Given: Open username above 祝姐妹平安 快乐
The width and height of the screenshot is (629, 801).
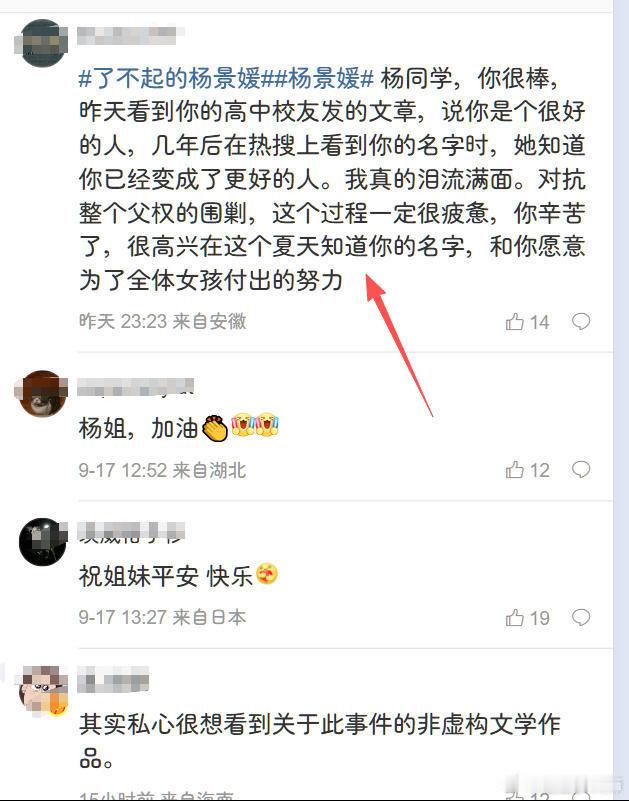Looking at the screenshot, I should (131, 532).
